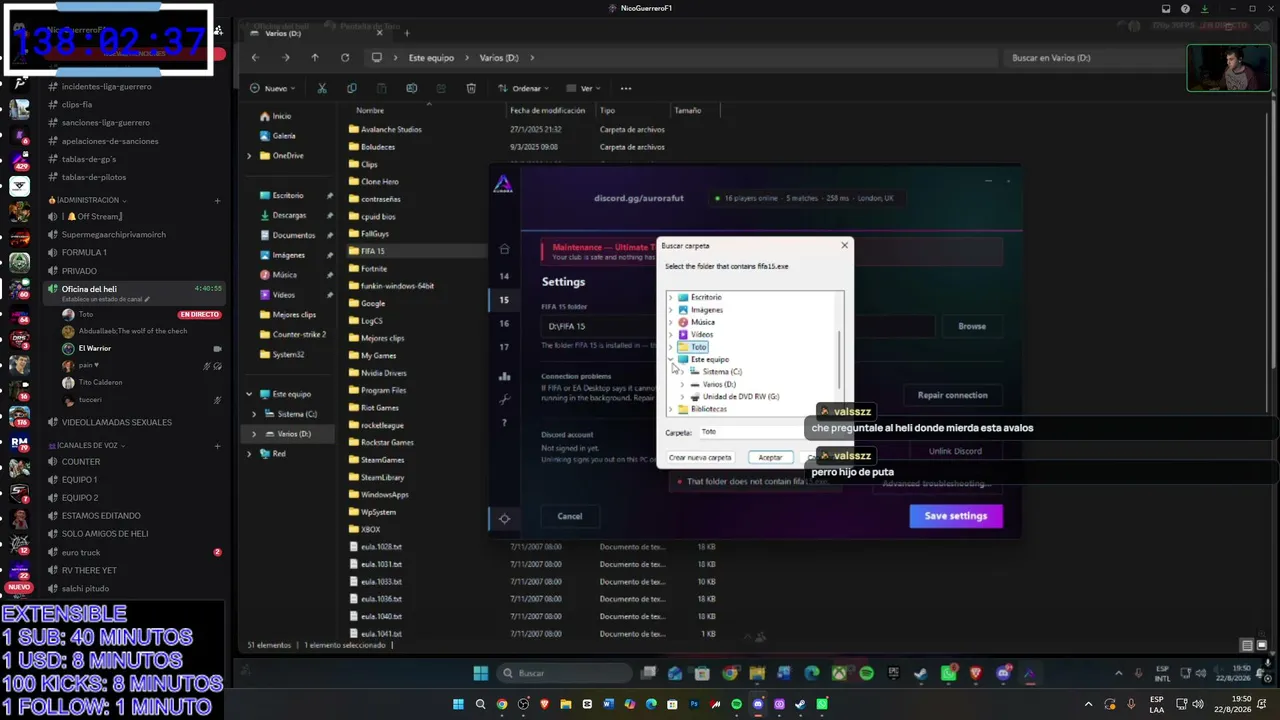
Task: Click the Rename icon in Explorer toolbar
Action: tap(411, 88)
